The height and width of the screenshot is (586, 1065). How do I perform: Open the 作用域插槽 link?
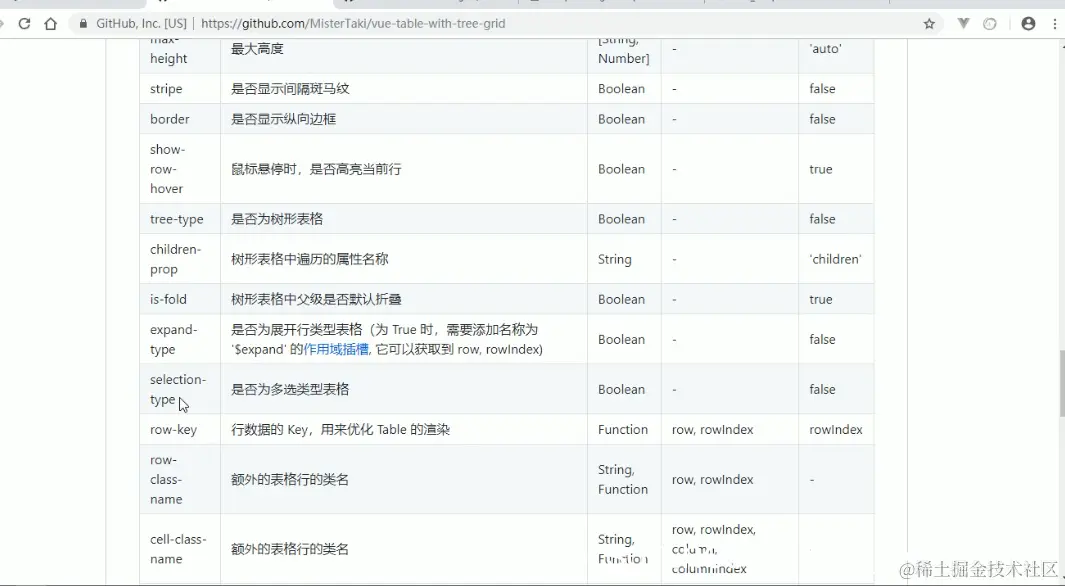tap(336, 350)
